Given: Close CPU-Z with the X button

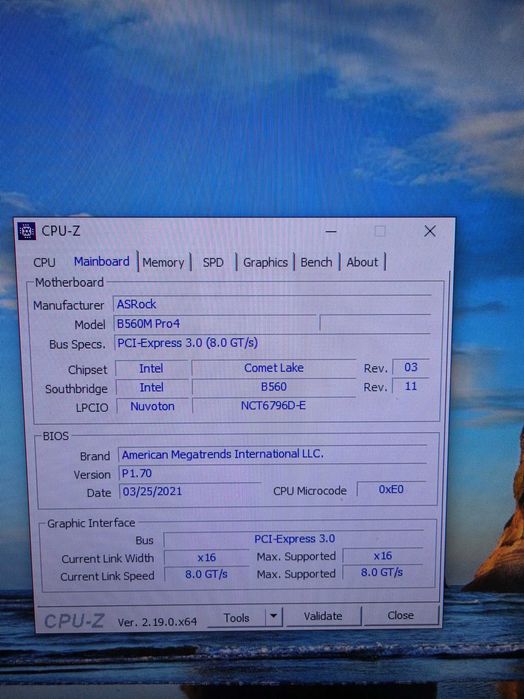Looking at the screenshot, I should coord(430,231).
